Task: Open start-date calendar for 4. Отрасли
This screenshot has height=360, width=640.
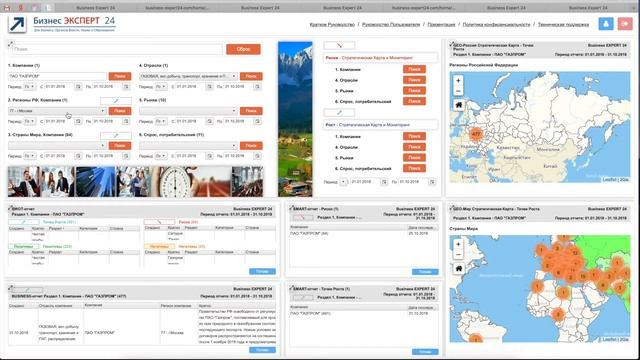Action: coord(209,87)
